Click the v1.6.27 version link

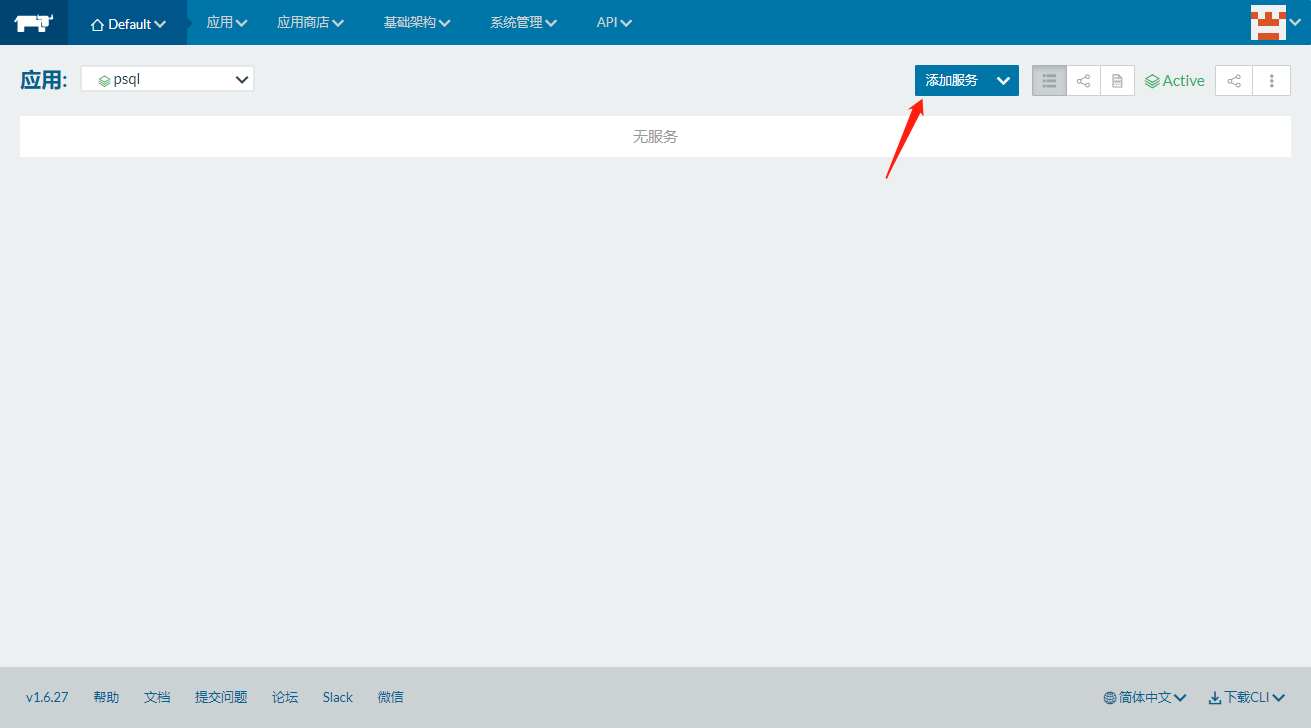[47, 697]
